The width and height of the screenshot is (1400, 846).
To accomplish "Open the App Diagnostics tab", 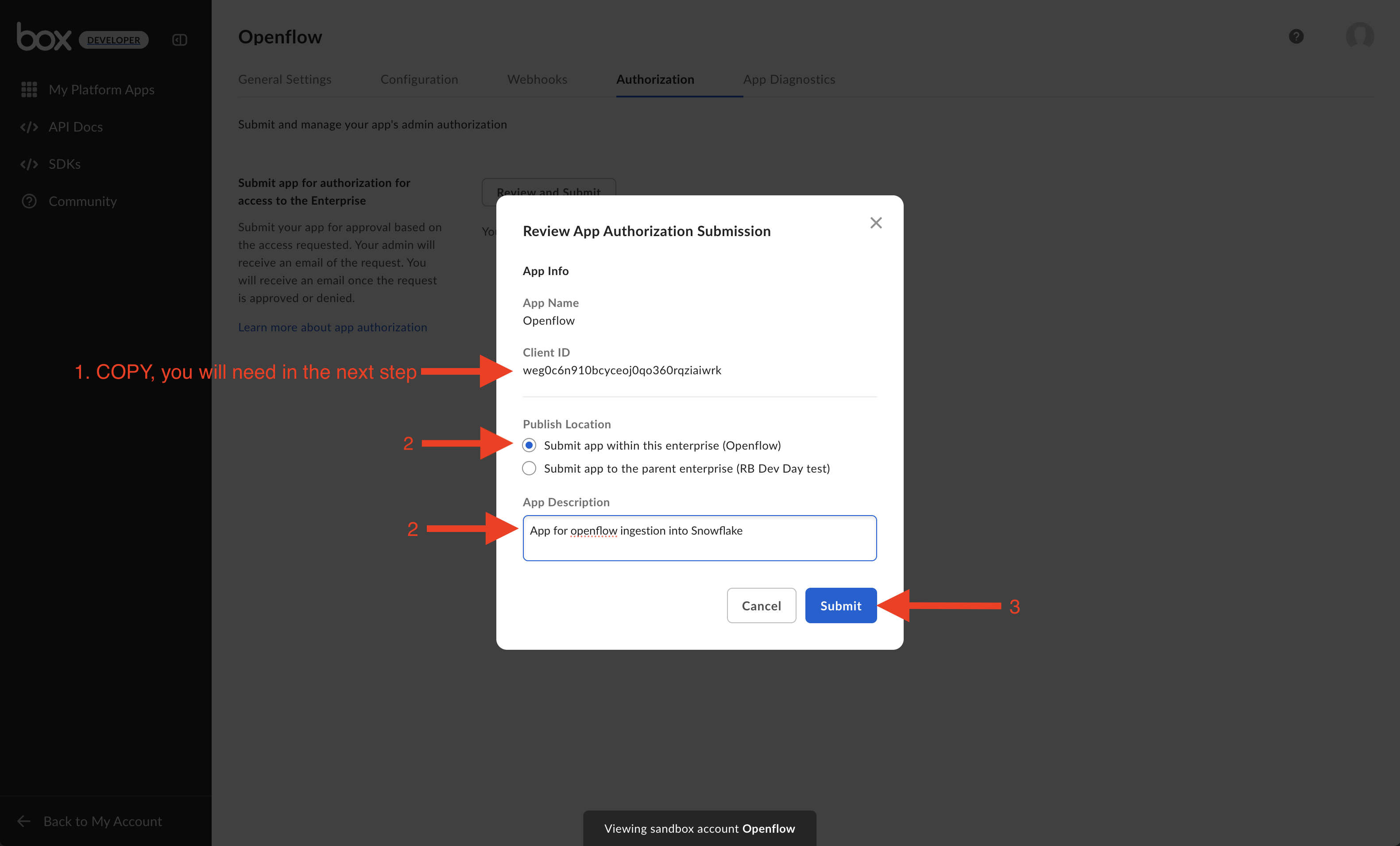I will click(789, 80).
